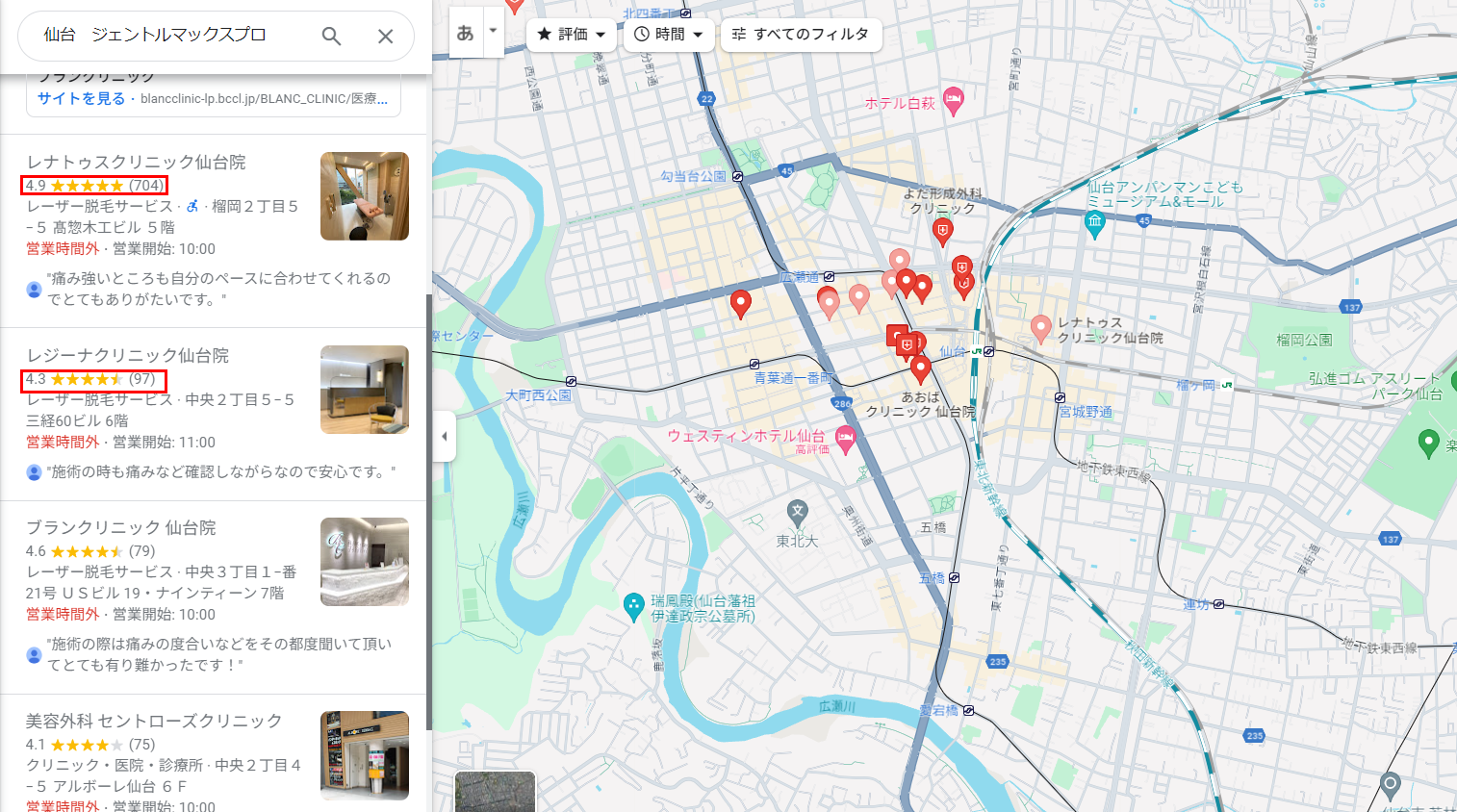The height and width of the screenshot is (812, 1457).
Task: Click 宮城野通 subway station icon
Action: pos(1060,397)
